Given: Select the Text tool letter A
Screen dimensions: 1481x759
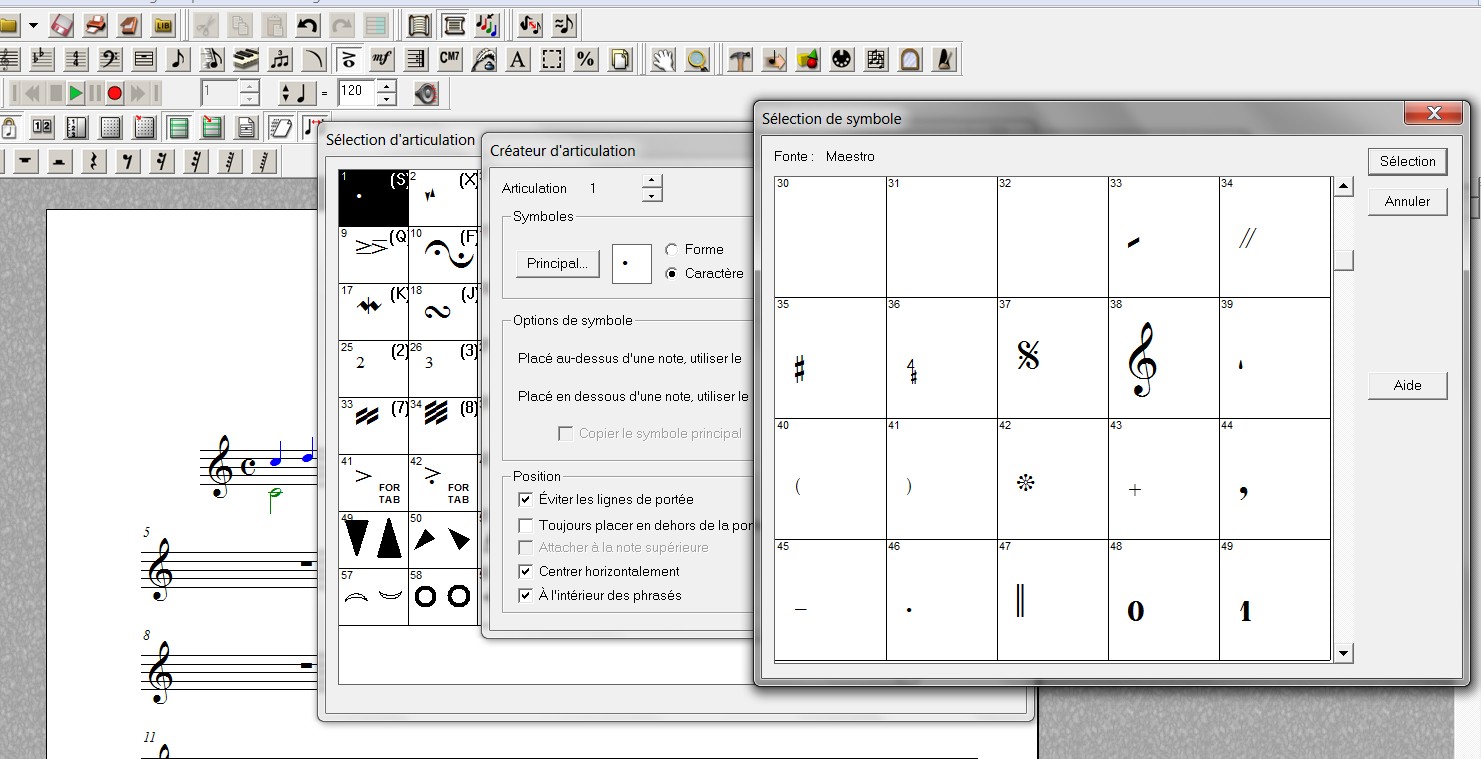Looking at the screenshot, I should [517, 60].
